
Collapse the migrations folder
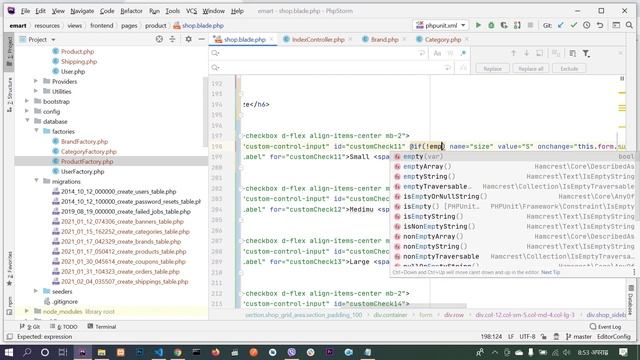36,181
